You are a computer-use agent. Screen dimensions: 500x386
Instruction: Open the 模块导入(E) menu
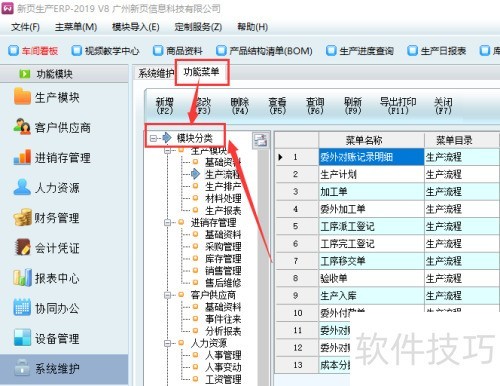[135, 27]
